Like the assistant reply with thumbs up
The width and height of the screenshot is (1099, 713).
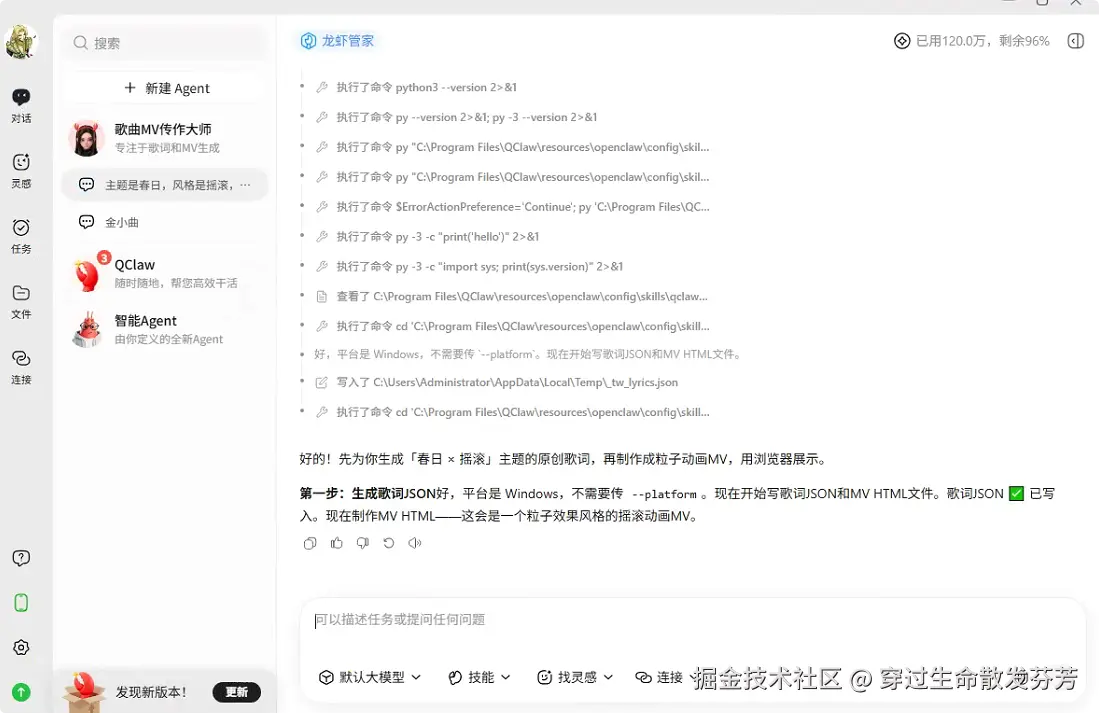tap(336, 543)
